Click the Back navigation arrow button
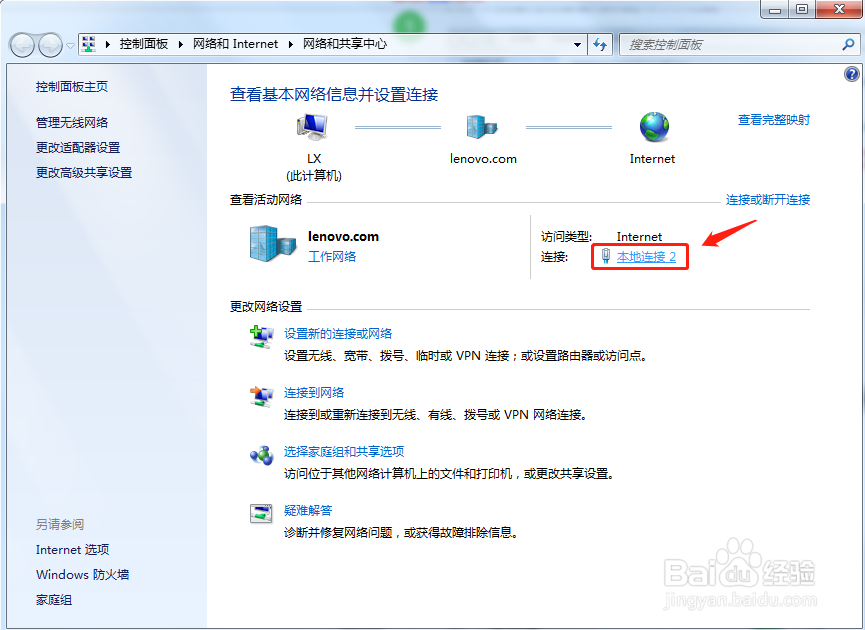The height and width of the screenshot is (630, 865). 23,46
